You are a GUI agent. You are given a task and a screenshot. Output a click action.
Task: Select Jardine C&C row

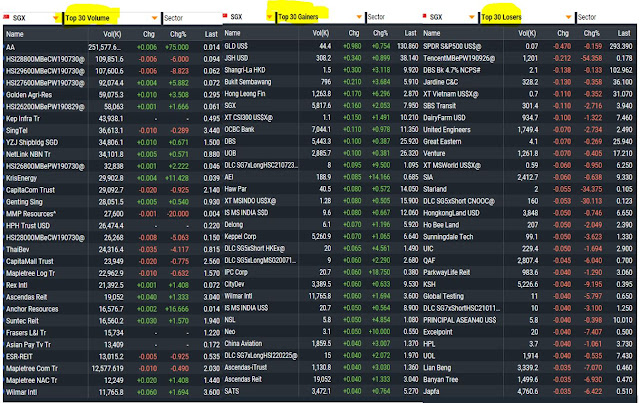click(529, 82)
